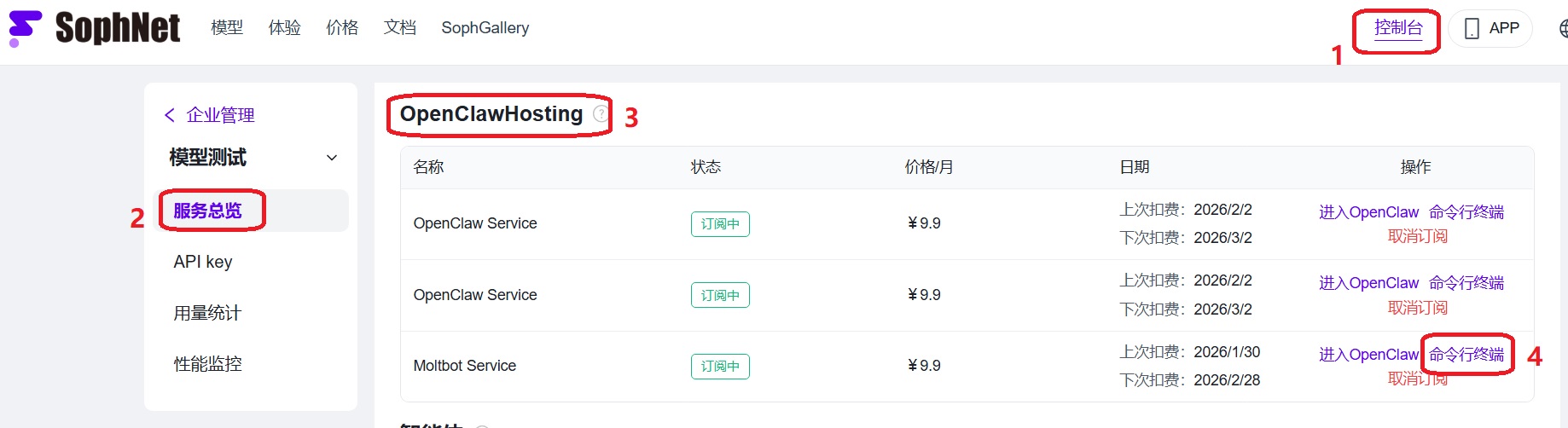Click the globe language icon
The image size is (1568, 428).
pos(1563,28)
